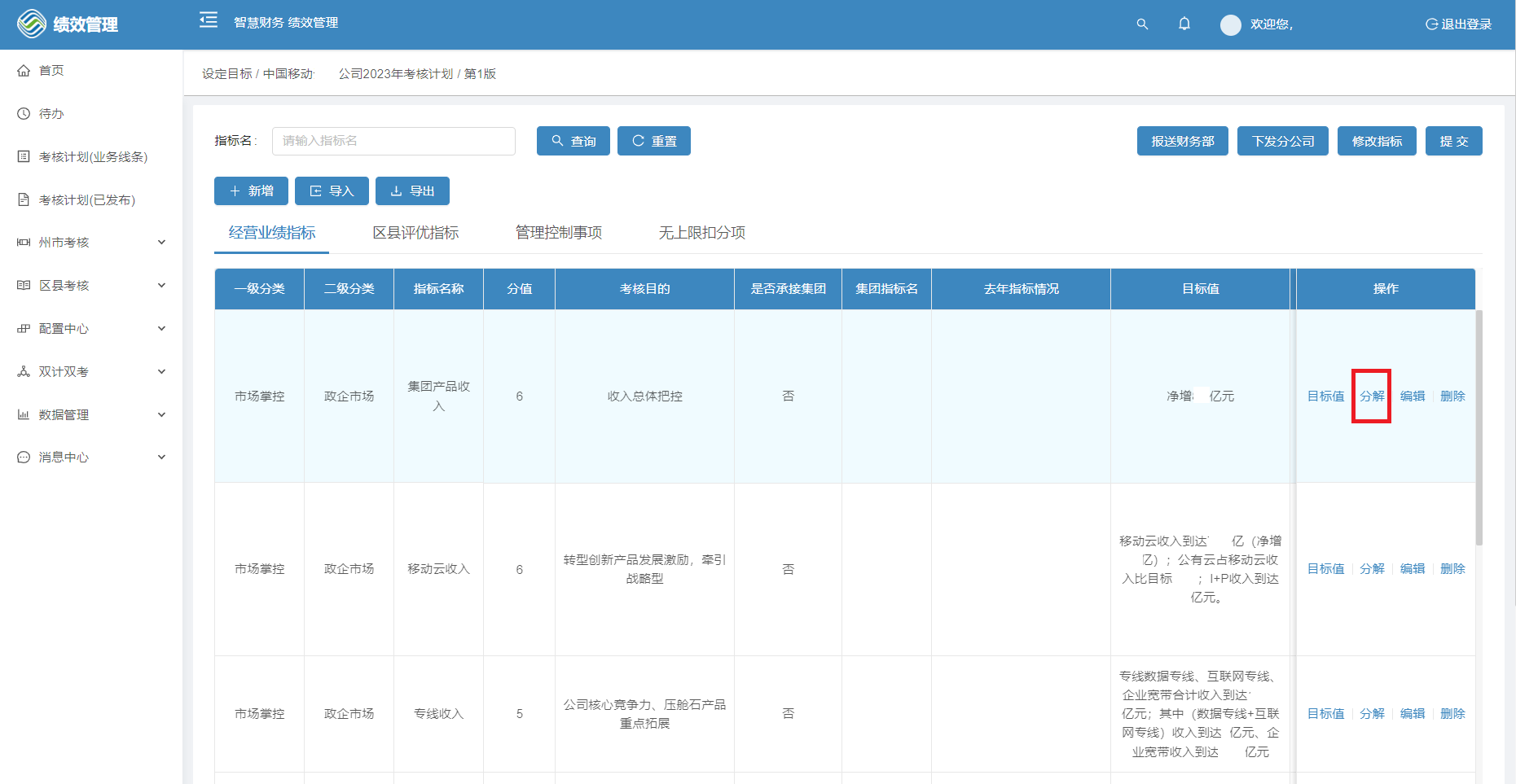
Task: Expand the 配置中心 menu chevron
Action: [161, 329]
